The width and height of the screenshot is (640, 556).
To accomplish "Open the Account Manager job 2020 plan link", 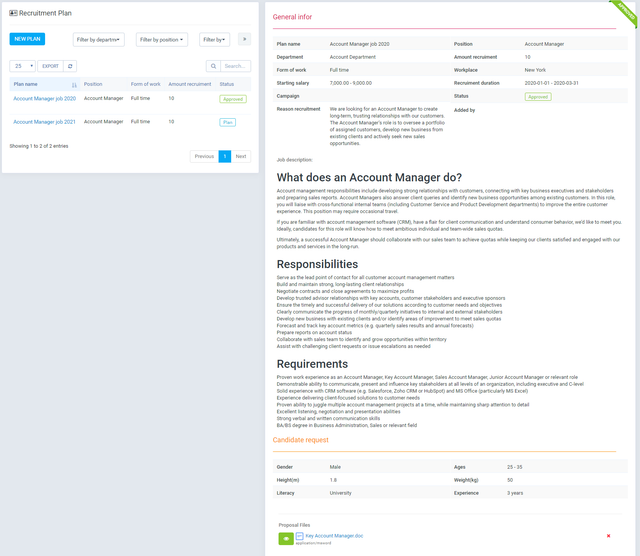I will (44, 98).
